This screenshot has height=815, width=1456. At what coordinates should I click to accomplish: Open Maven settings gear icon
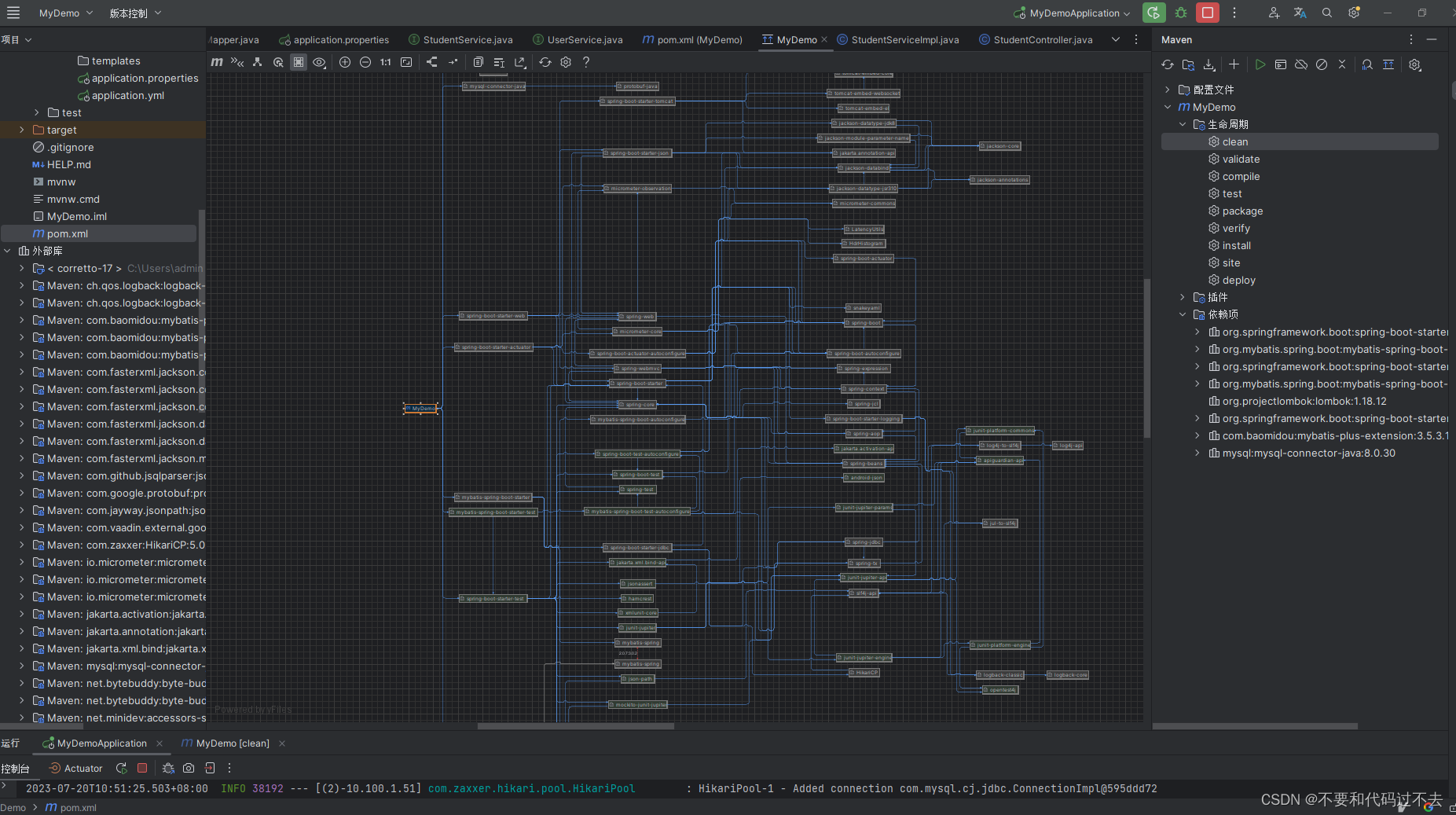(x=1415, y=65)
